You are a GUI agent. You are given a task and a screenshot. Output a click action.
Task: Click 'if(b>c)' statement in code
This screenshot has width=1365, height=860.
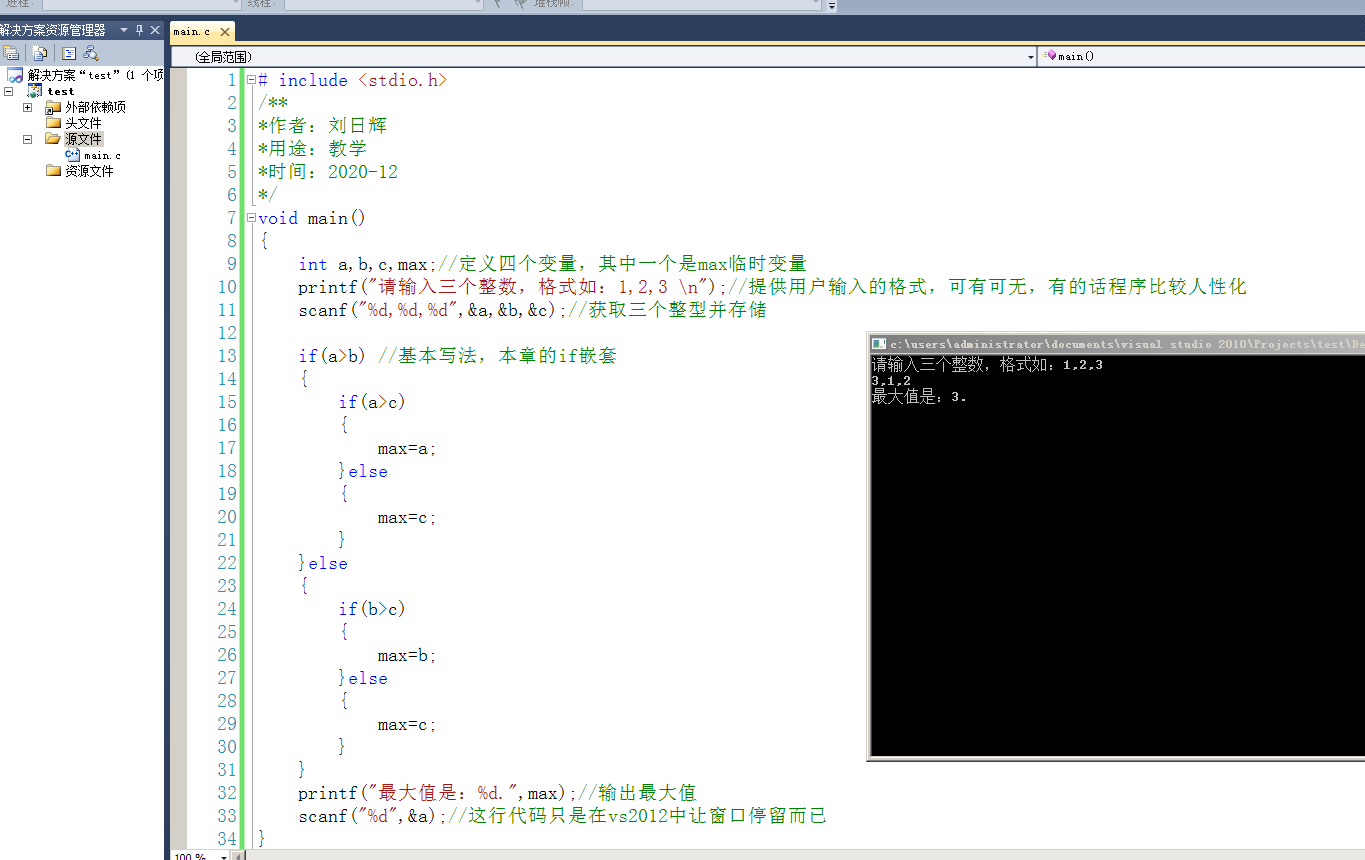point(372,609)
